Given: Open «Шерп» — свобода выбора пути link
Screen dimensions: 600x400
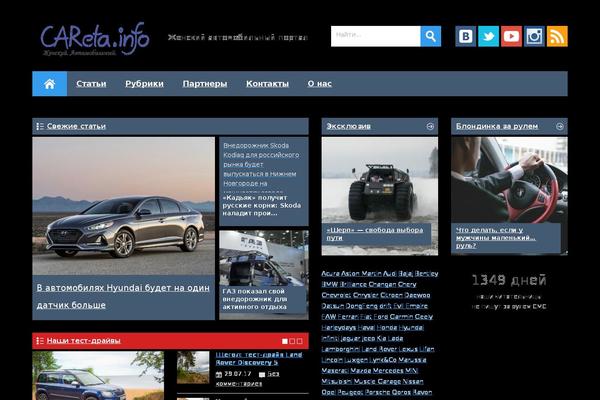Looking at the screenshot, I should tap(375, 234).
